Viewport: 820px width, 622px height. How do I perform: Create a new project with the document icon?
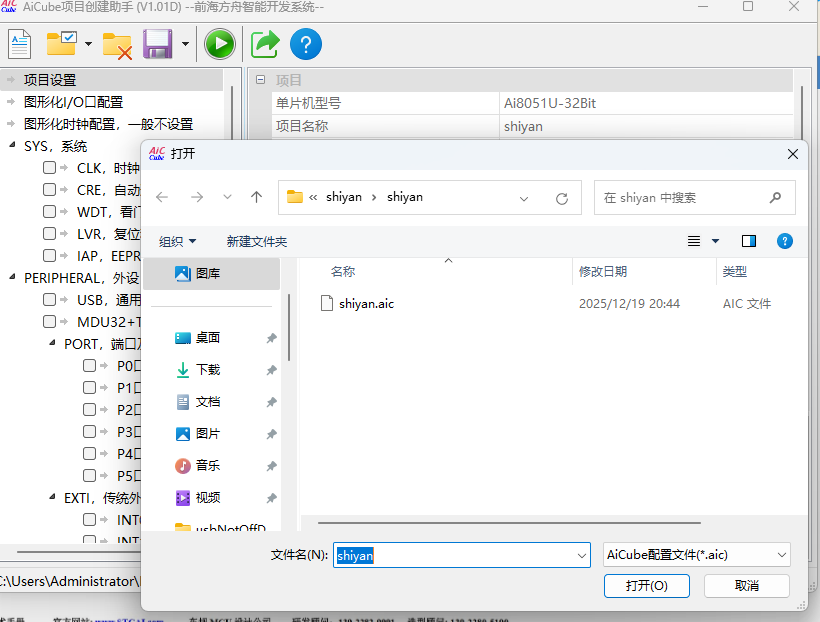pyautogui.click(x=19, y=43)
